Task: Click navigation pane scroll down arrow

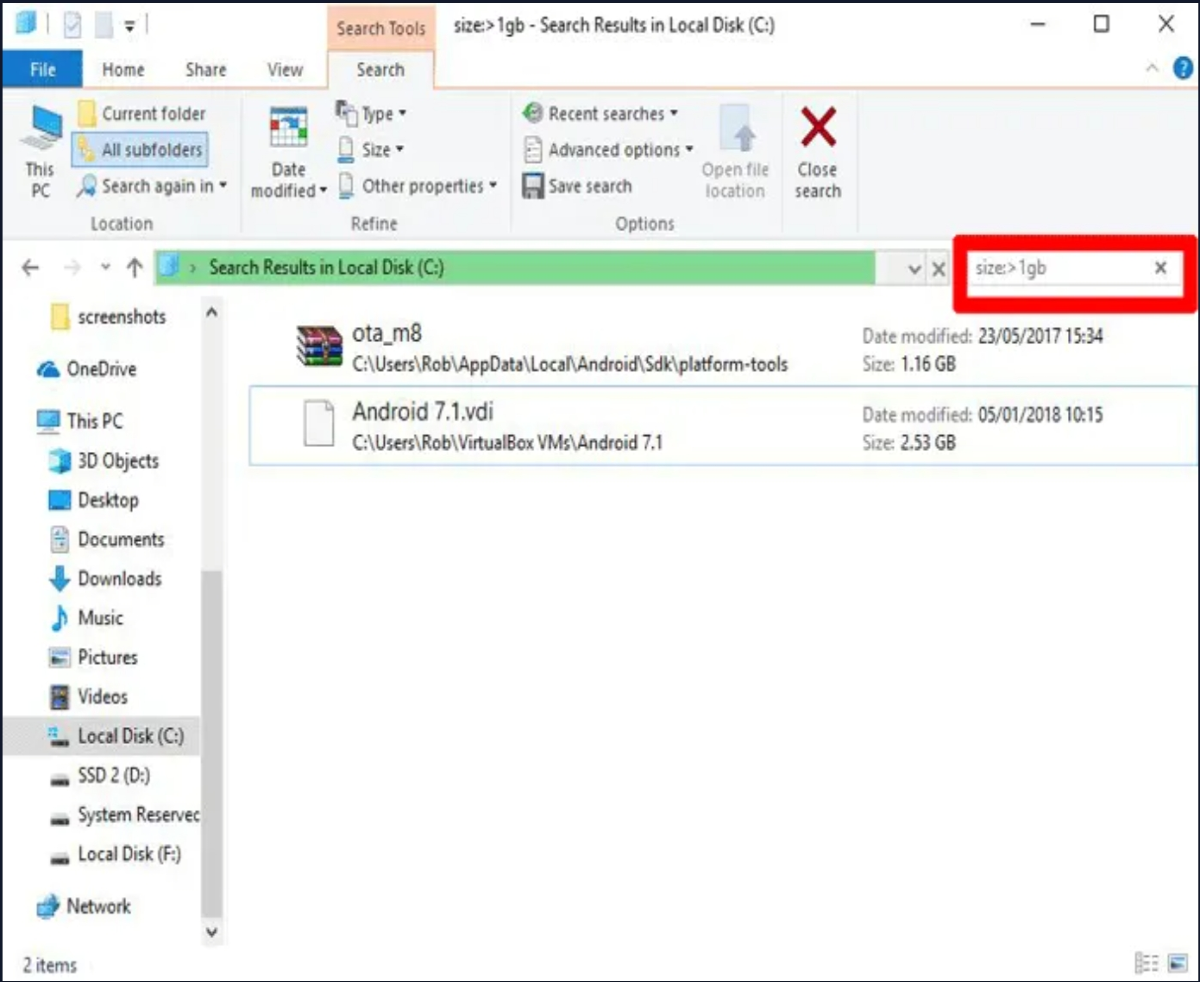Action: click(211, 931)
